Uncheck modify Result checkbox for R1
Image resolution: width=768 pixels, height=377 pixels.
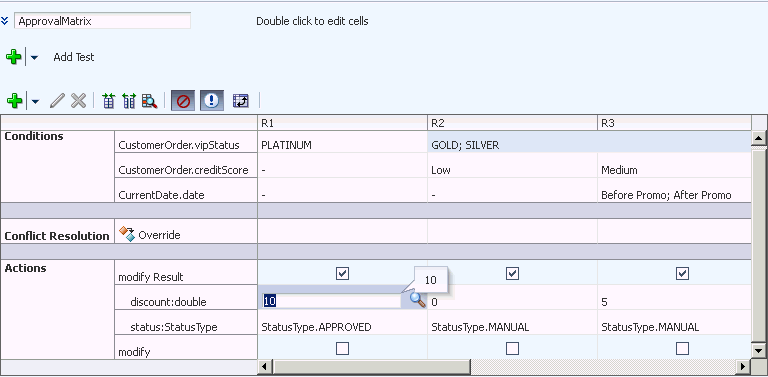point(342,273)
